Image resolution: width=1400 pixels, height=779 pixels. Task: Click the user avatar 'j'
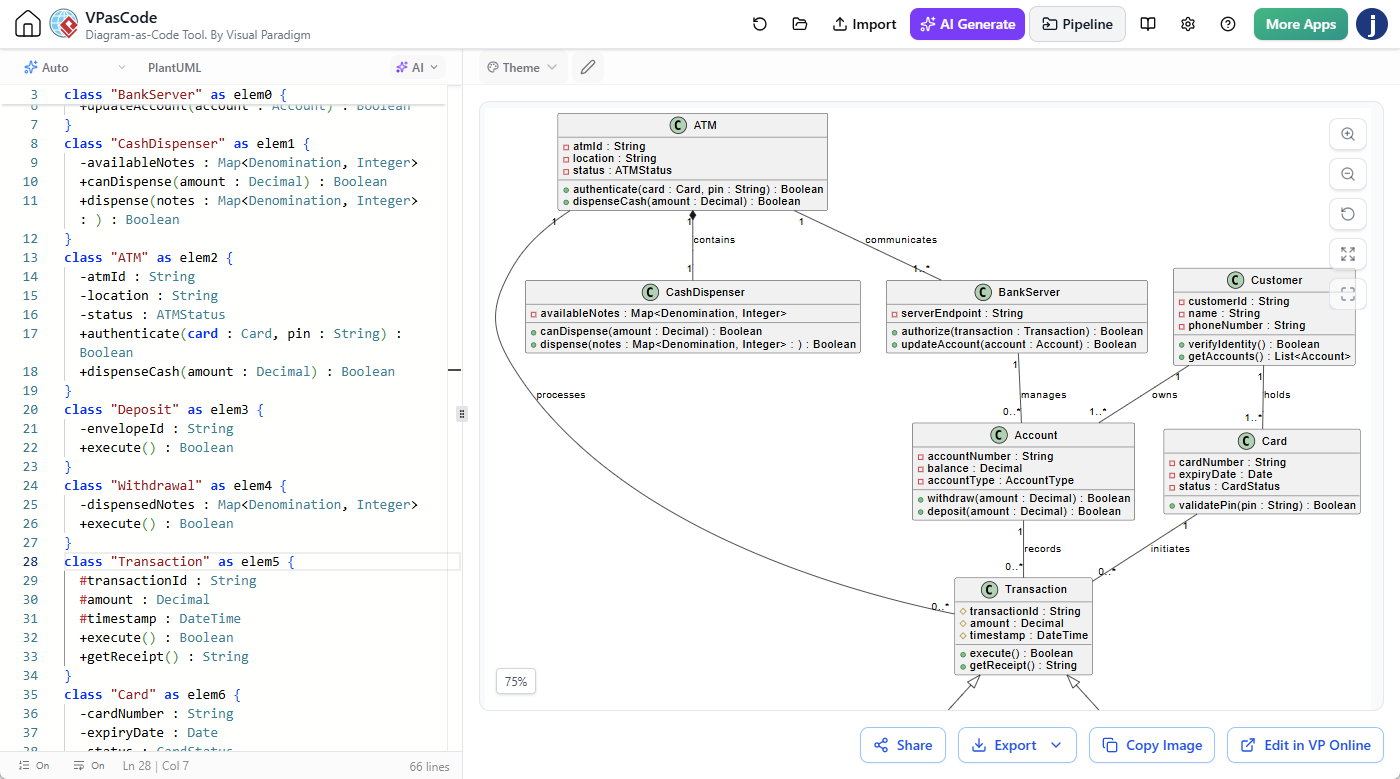click(1372, 24)
